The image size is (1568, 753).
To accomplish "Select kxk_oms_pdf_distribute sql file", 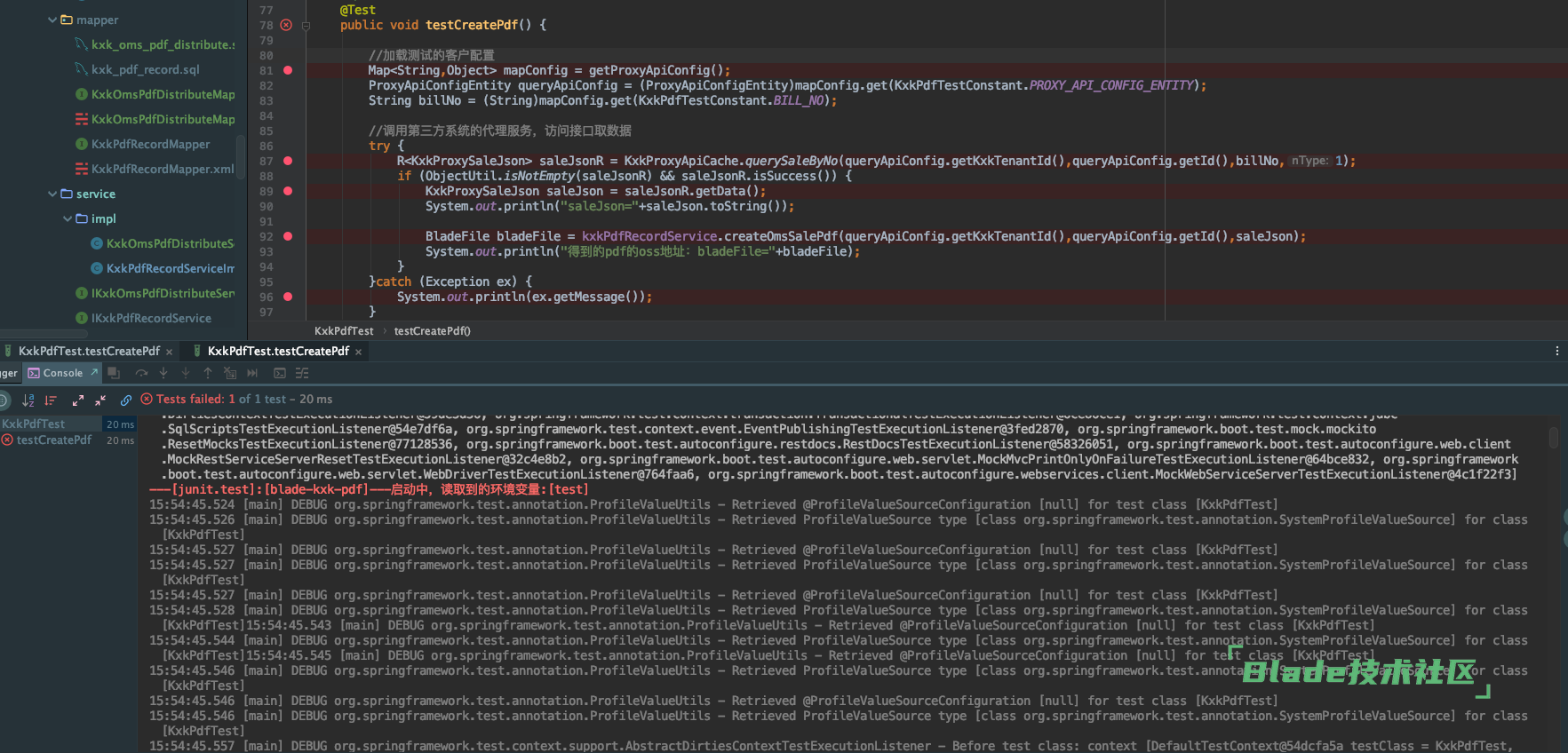I will 163,44.
